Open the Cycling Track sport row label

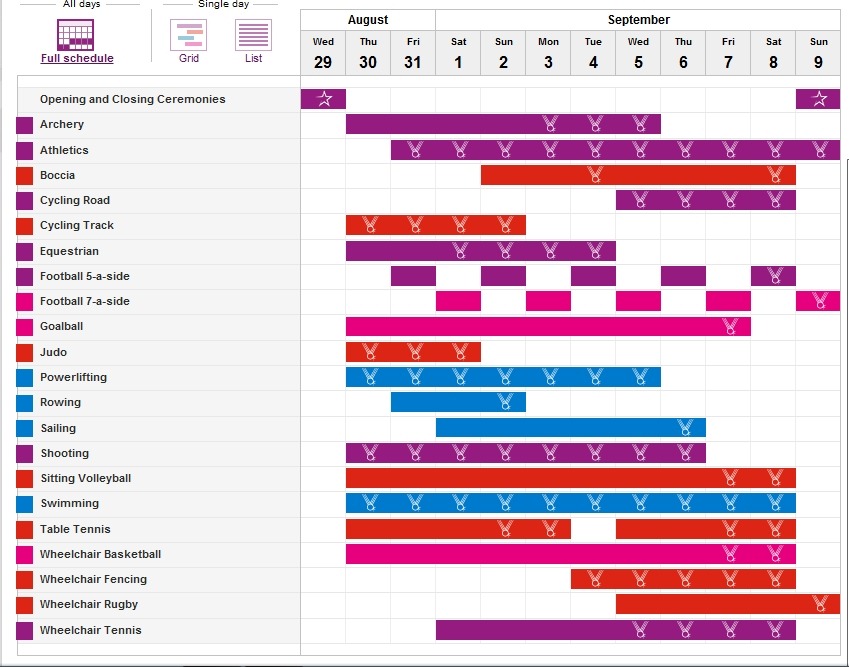tap(77, 225)
